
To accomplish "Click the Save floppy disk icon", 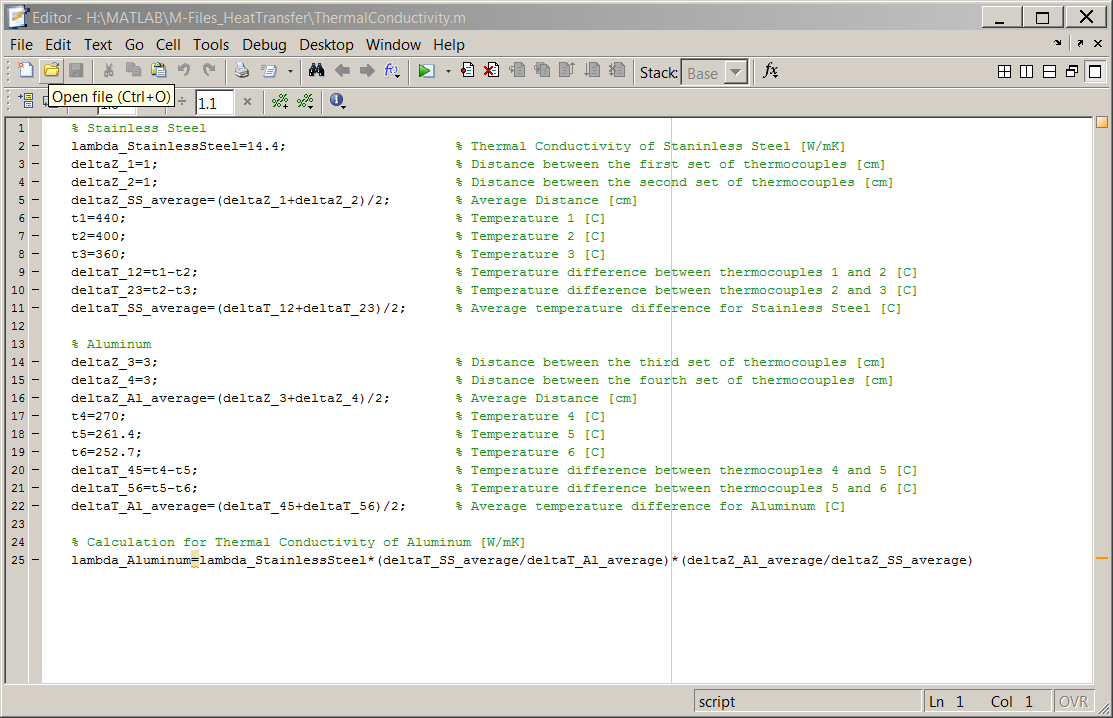I will click(x=76, y=70).
